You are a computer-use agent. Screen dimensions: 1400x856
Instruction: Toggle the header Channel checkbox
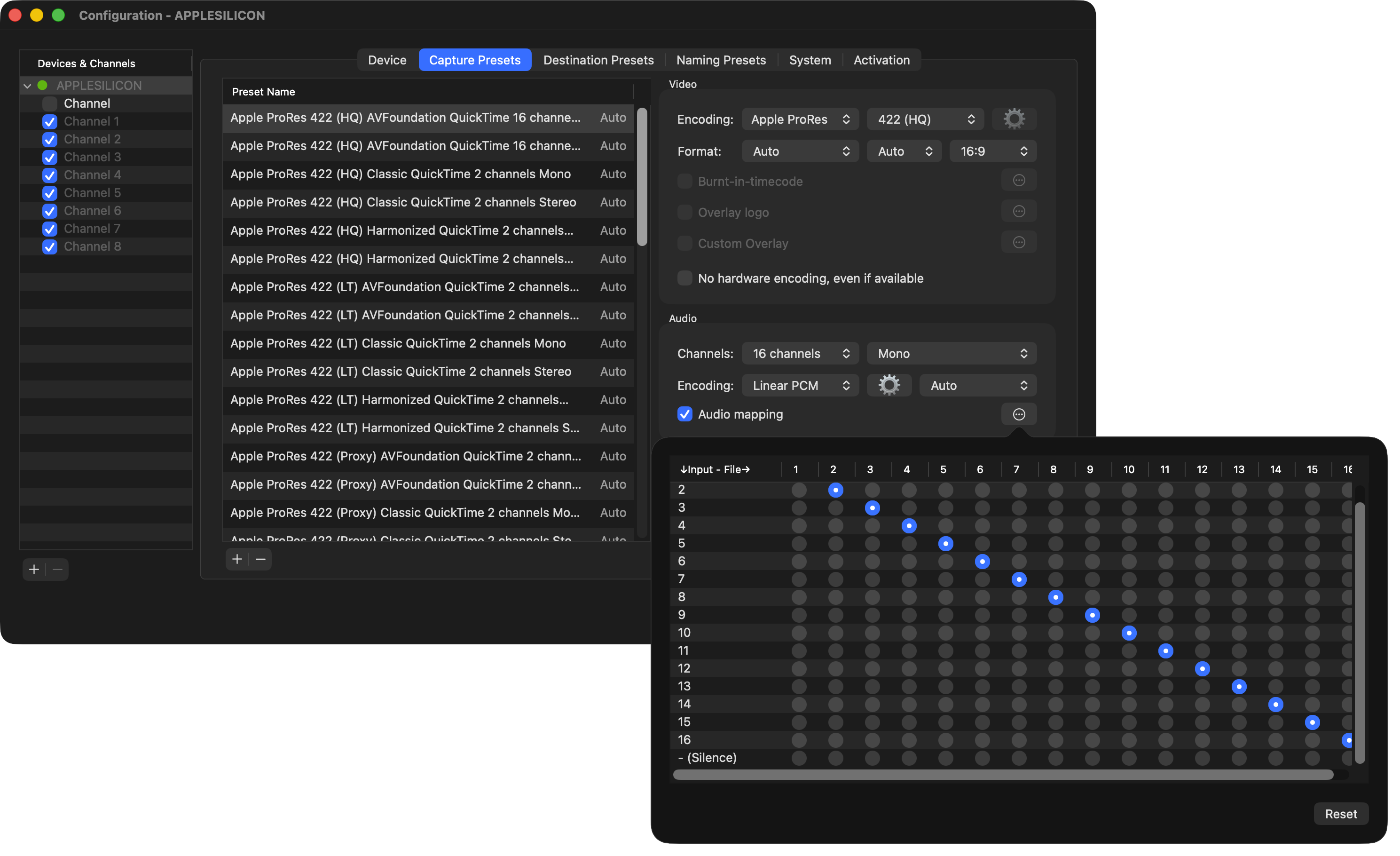50,104
